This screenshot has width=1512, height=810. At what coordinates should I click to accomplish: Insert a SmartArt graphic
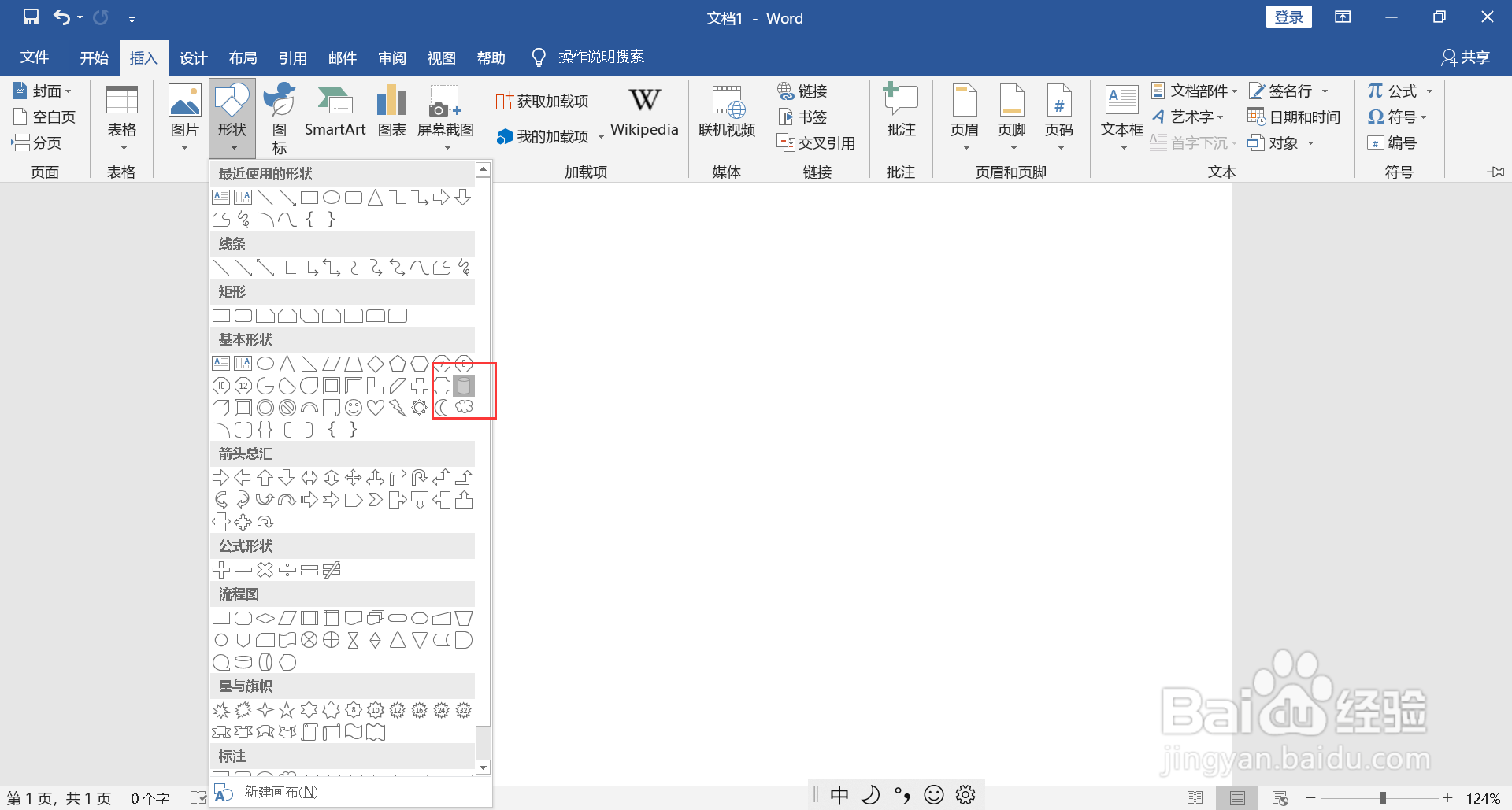click(x=335, y=112)
